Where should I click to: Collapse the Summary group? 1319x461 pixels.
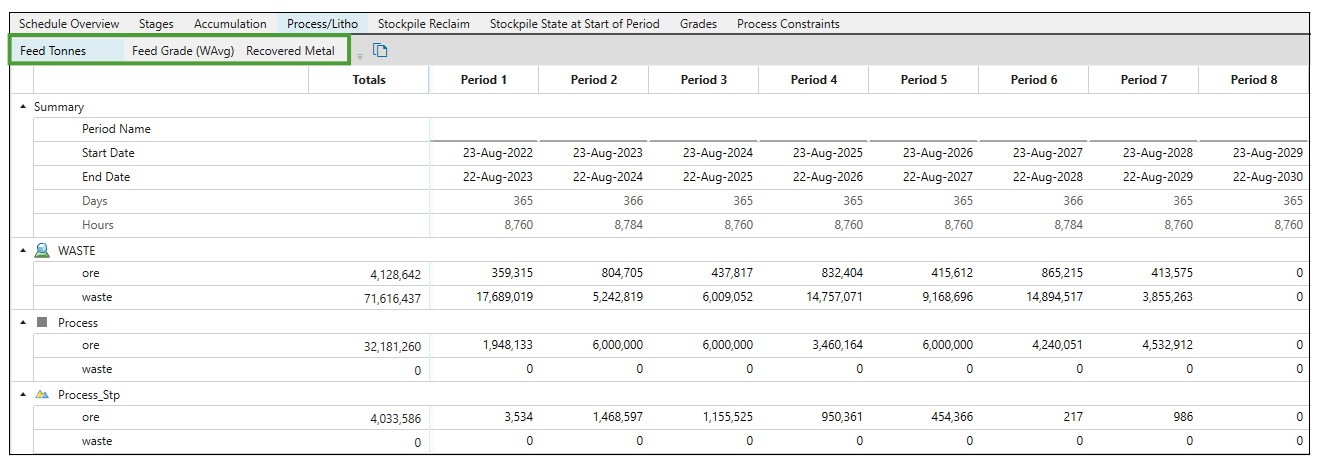(24, 107)
